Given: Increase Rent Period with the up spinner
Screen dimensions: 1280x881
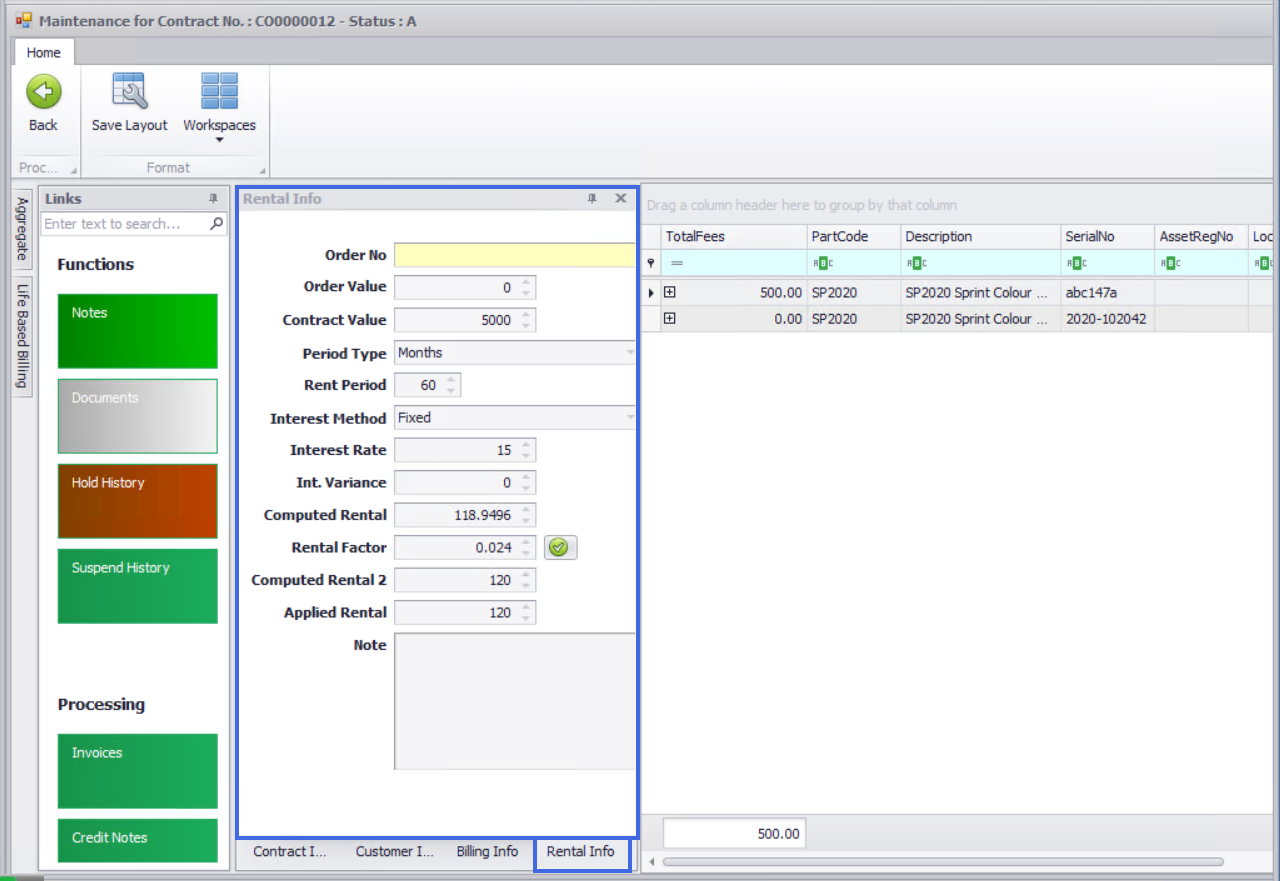Looking at the screenshot, I should coord(452,380).
